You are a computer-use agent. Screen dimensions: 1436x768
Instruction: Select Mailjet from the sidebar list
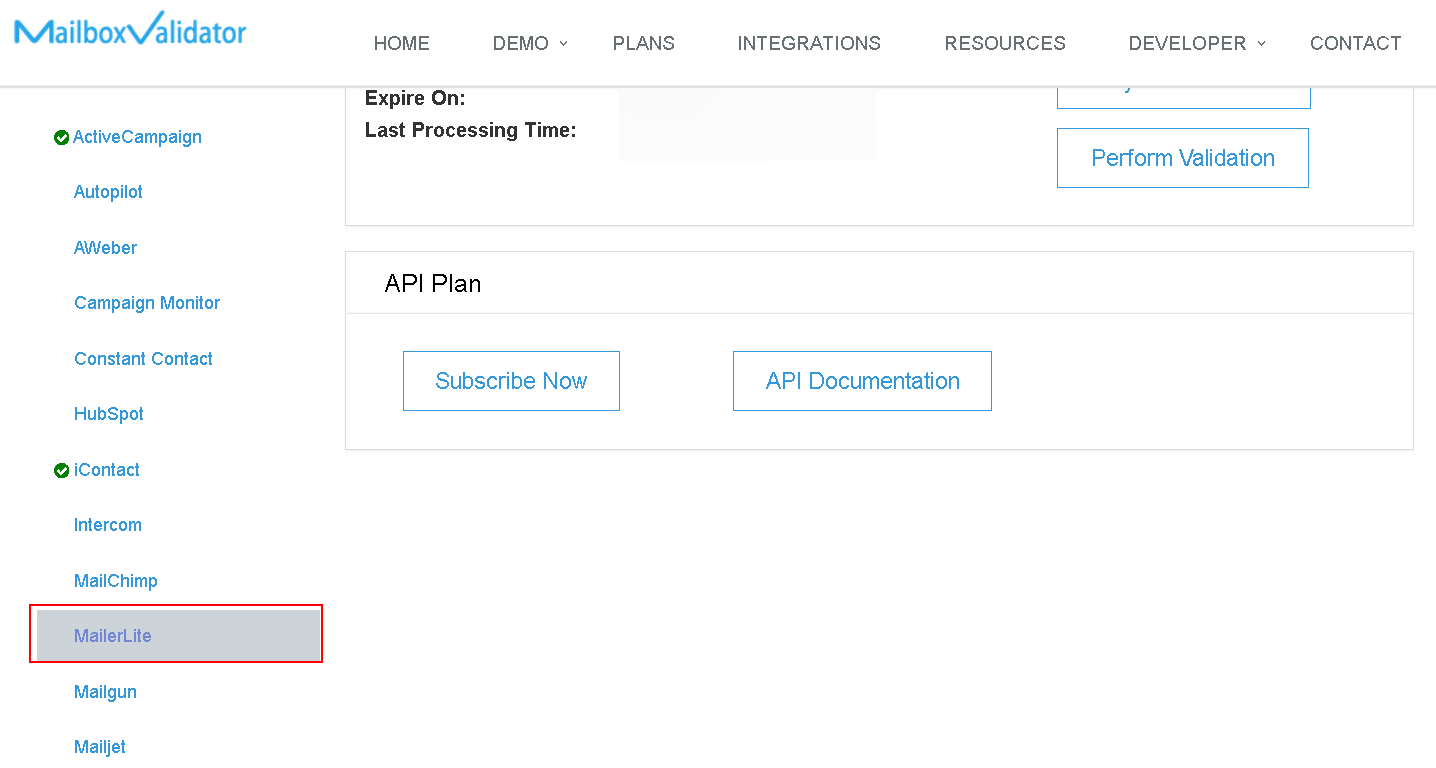pyautogui.click(x=99, y=747)
